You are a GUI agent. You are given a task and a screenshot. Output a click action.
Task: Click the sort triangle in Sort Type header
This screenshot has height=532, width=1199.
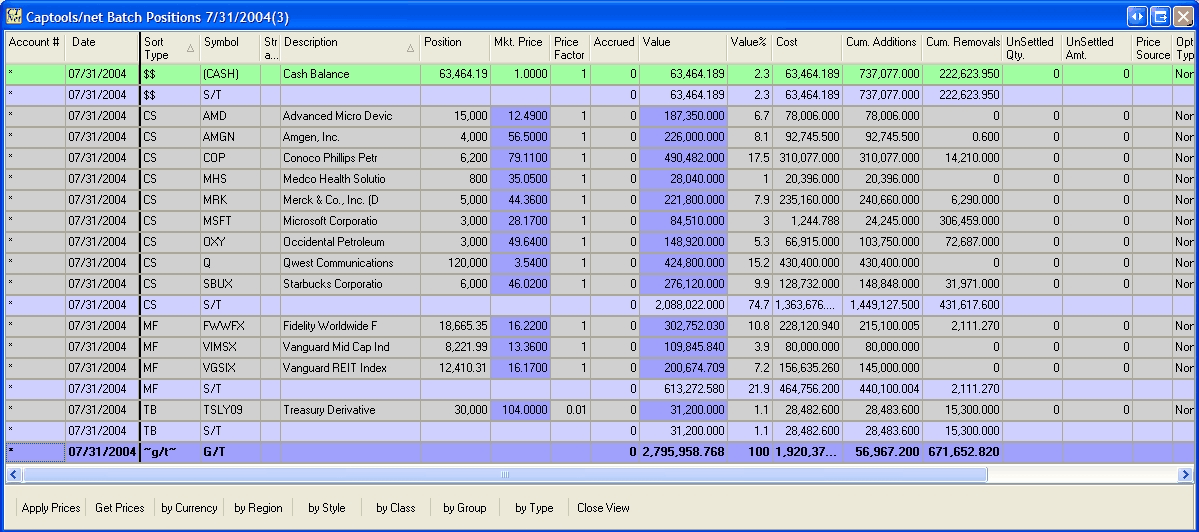(190, 48)
